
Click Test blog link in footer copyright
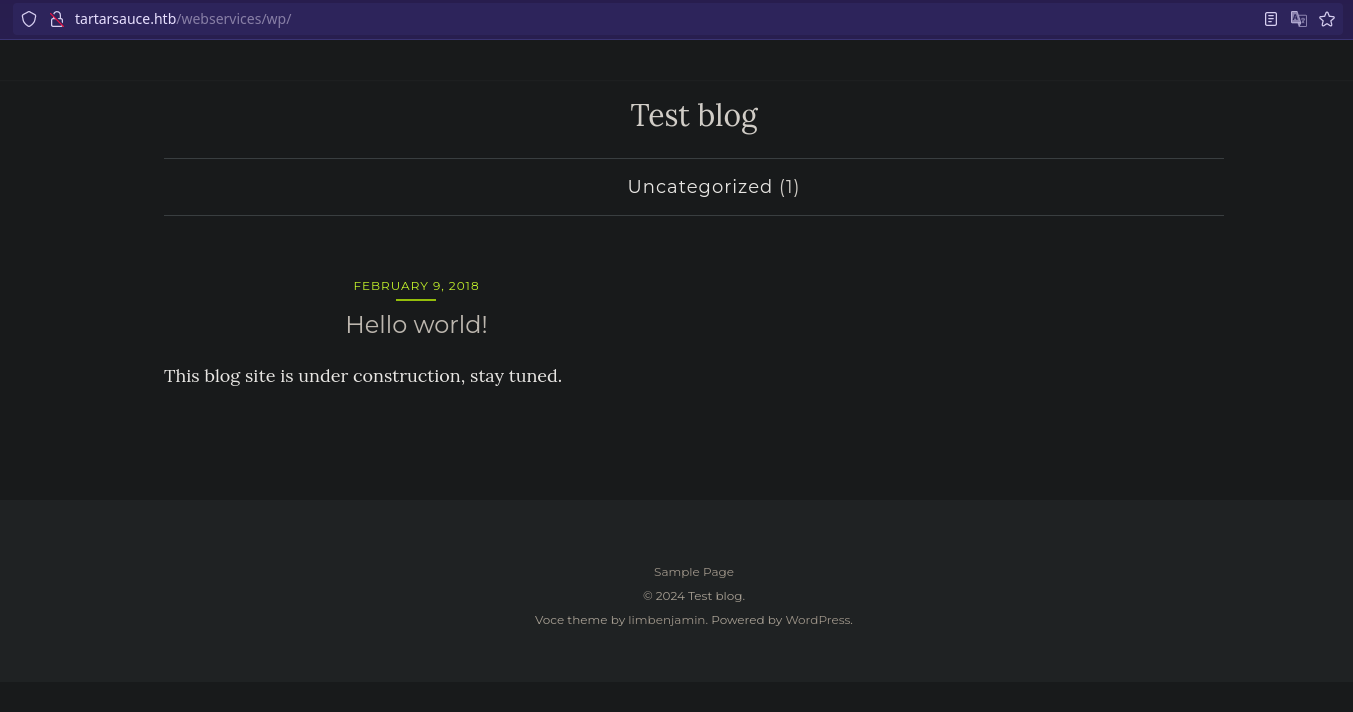(x=715, y=596)
